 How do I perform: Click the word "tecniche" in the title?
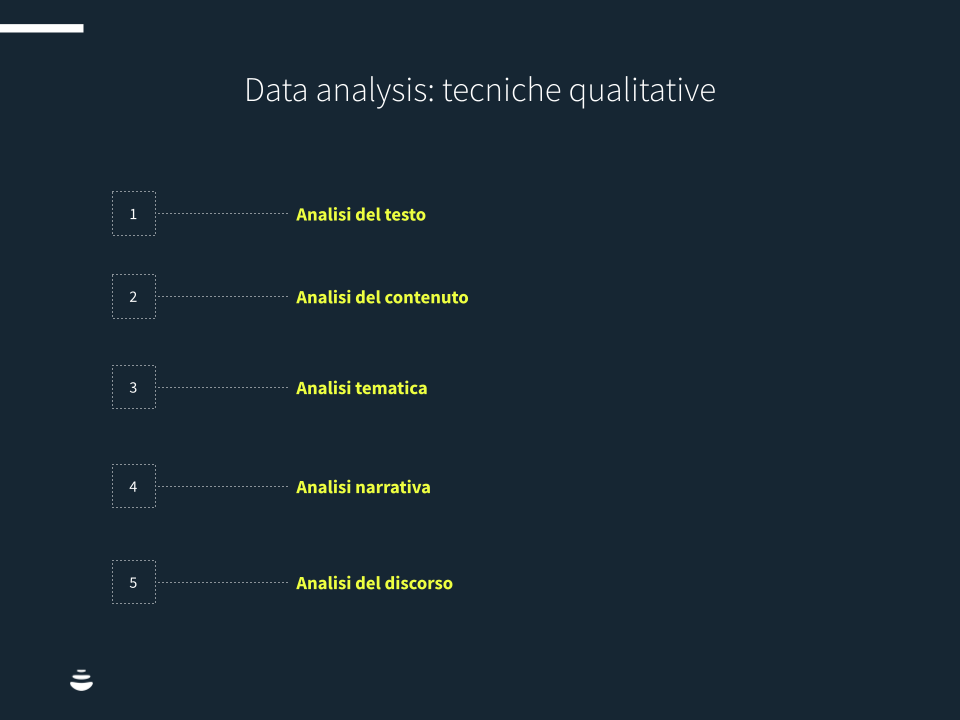(502, 90)
